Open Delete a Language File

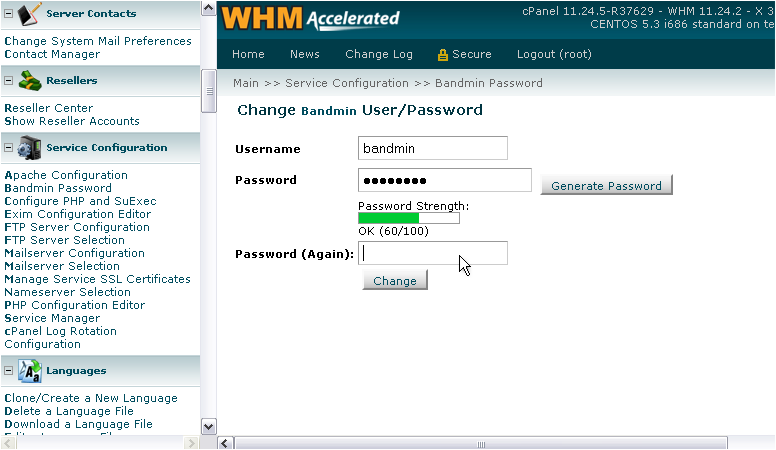point(69,411)
